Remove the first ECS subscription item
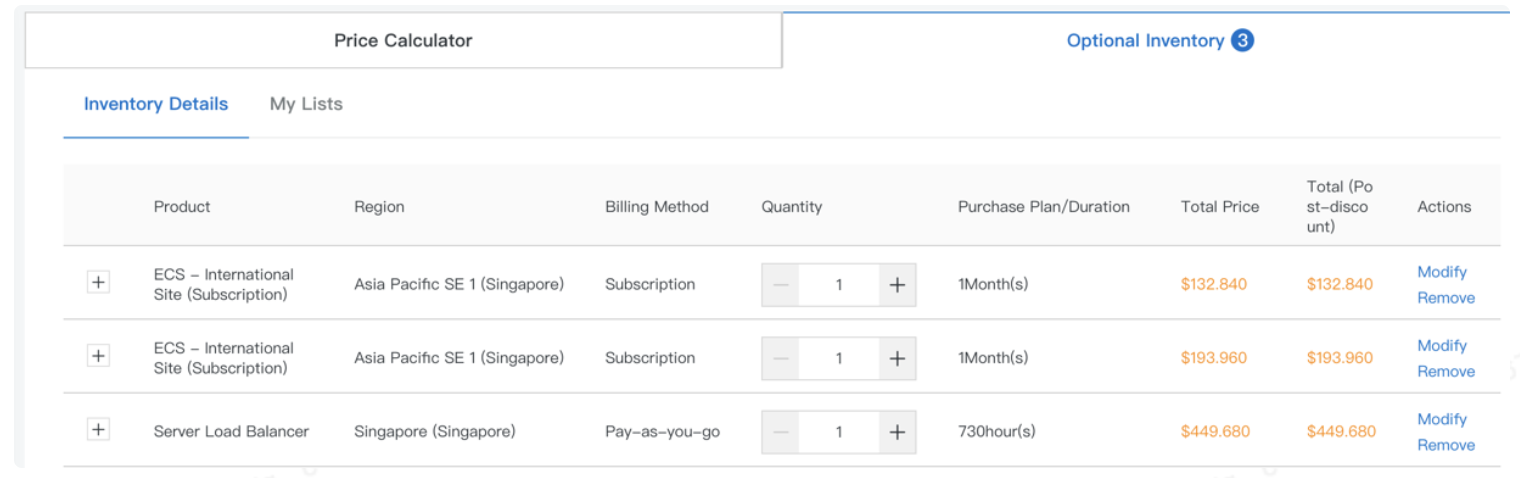Image resolution: width=1520 pixels, height=478 pixels. coord(1445,298)
